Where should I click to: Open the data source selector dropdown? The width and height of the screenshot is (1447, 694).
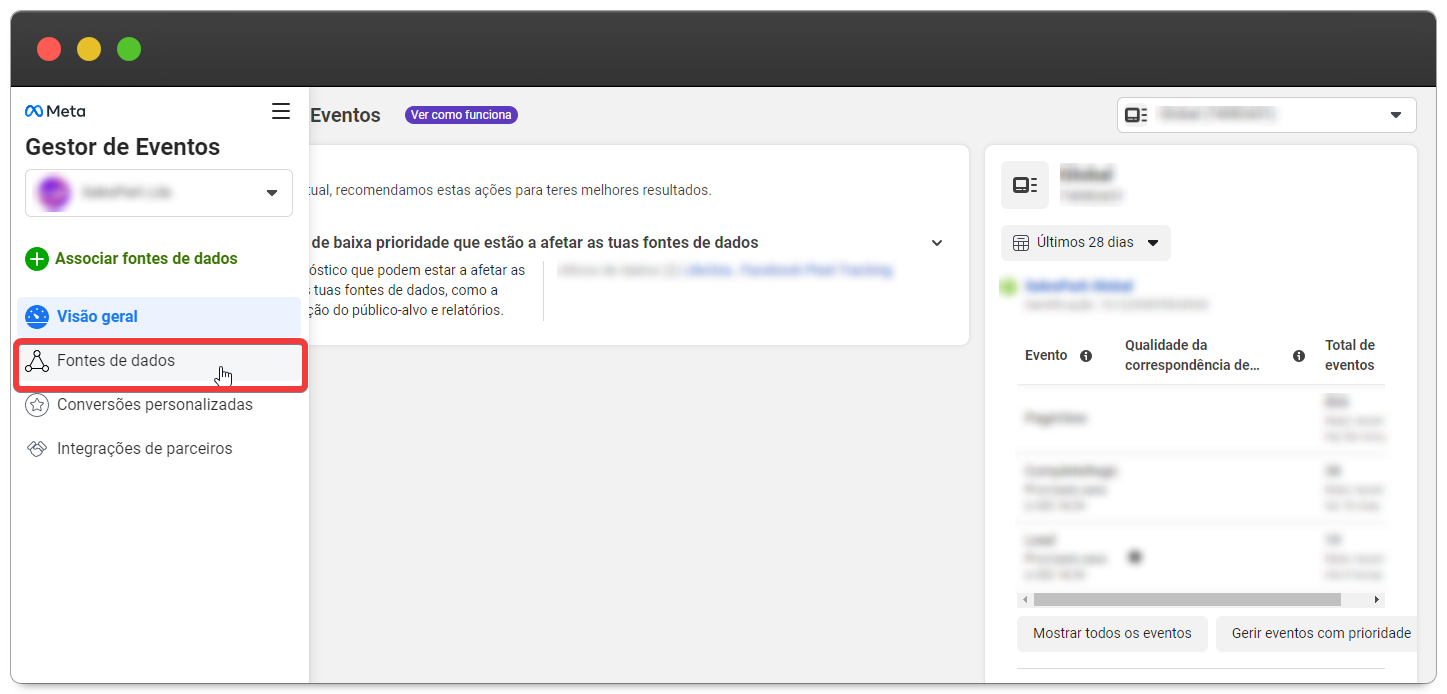point(1266,115)
